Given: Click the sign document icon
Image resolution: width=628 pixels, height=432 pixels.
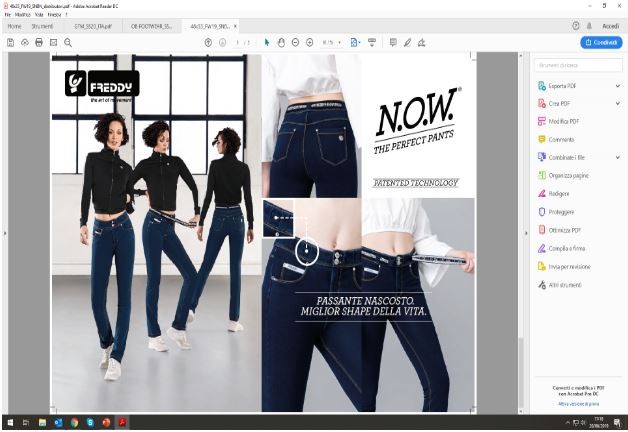Looking at the screenshot, I should pyautogui.click(x=421, y=42).
